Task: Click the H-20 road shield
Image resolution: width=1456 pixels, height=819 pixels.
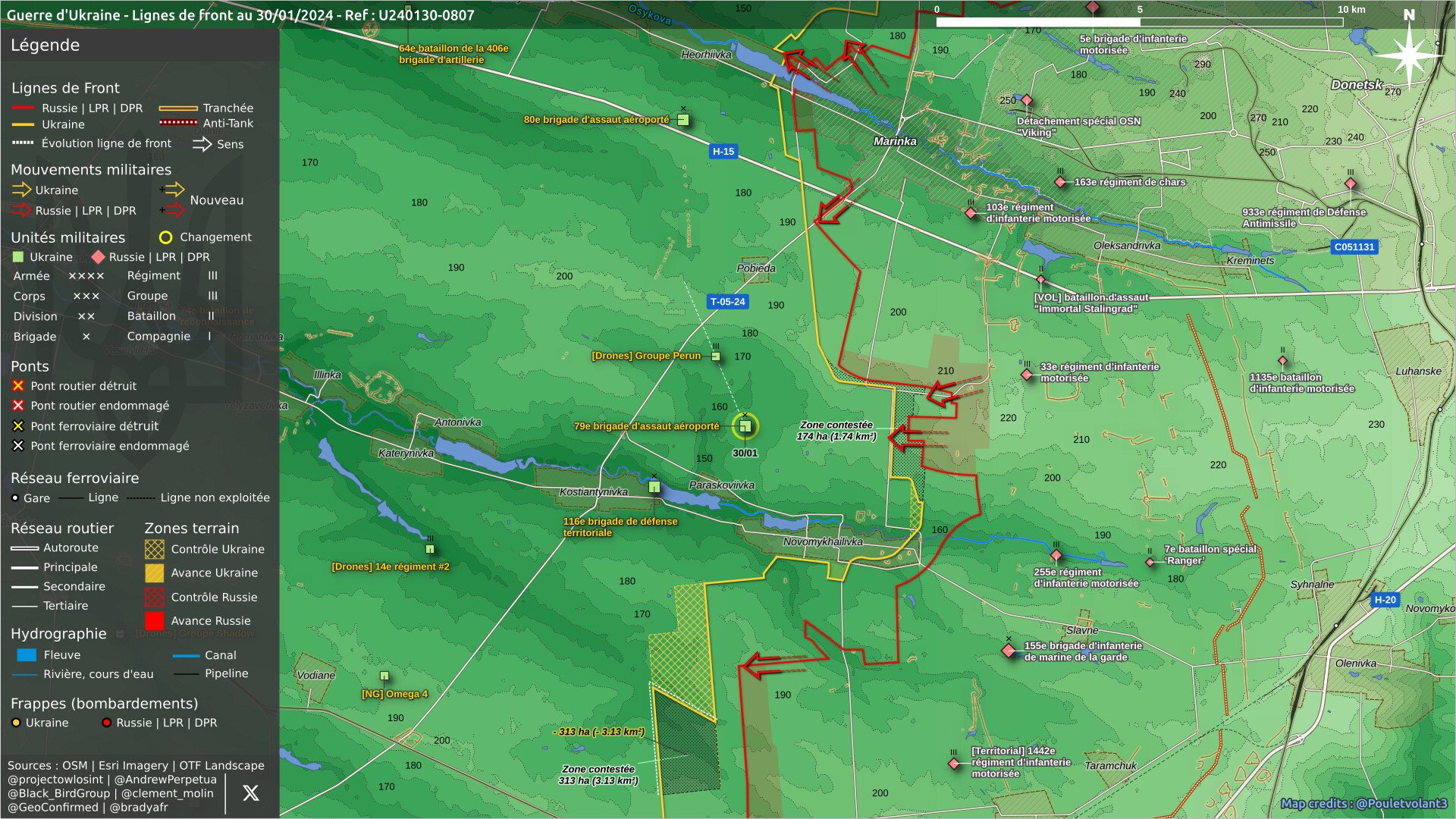Action: (1385, 600)
